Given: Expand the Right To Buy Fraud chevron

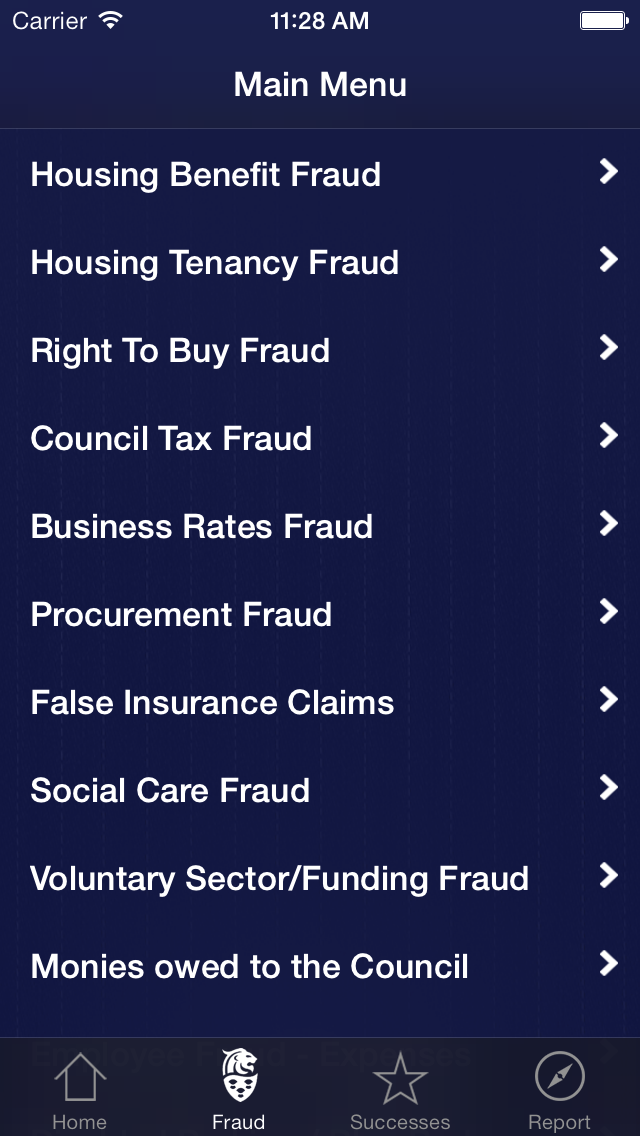Looking at the screenshot, I should point(608,349).
